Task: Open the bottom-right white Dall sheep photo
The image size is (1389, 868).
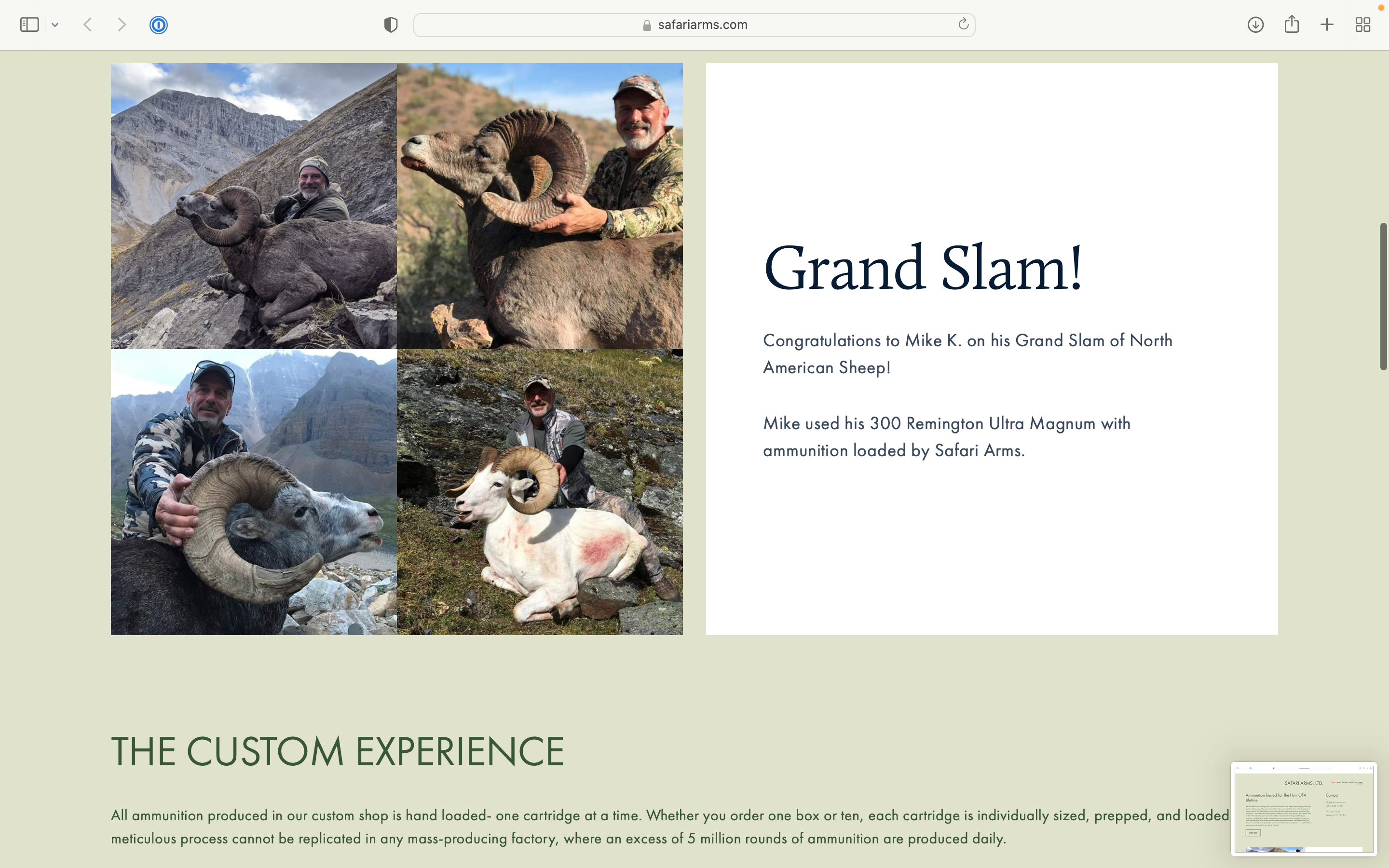Action: pos(540,492)
